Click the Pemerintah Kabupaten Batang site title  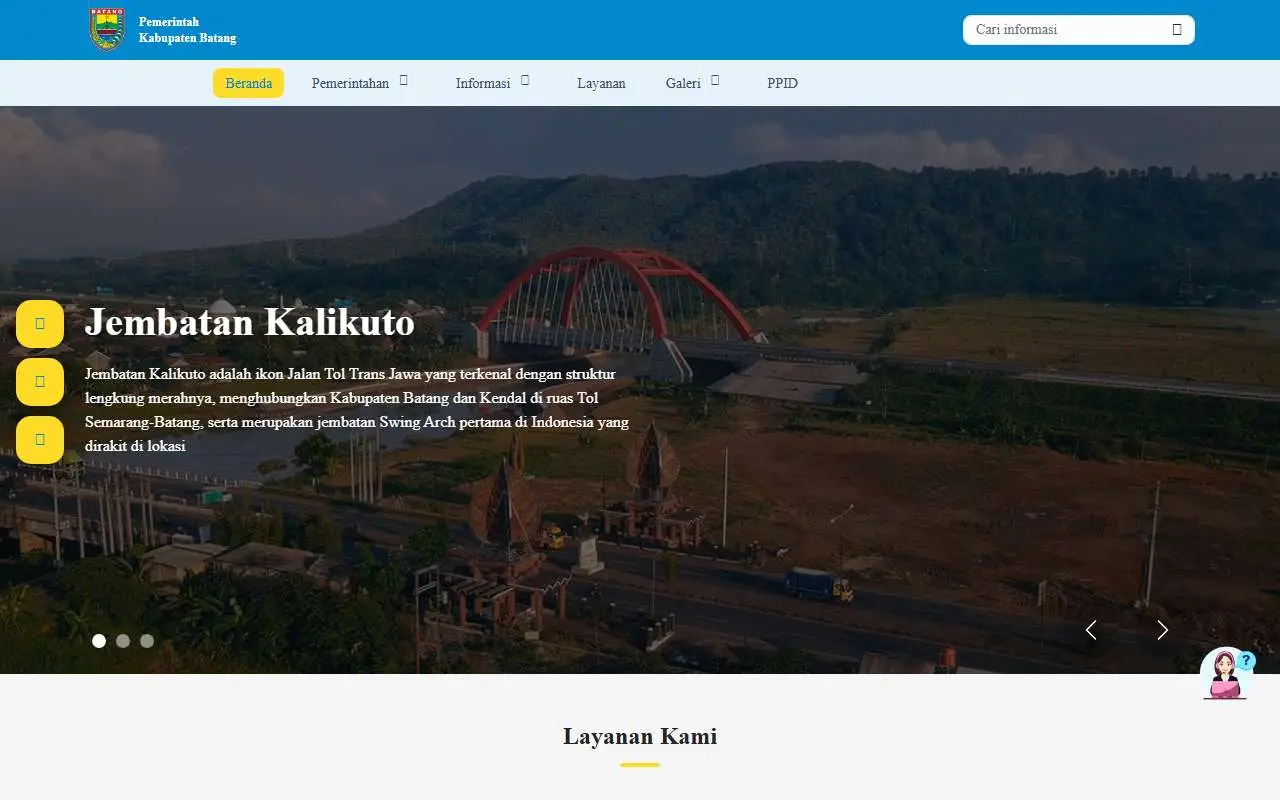click(x=187, y=30)
